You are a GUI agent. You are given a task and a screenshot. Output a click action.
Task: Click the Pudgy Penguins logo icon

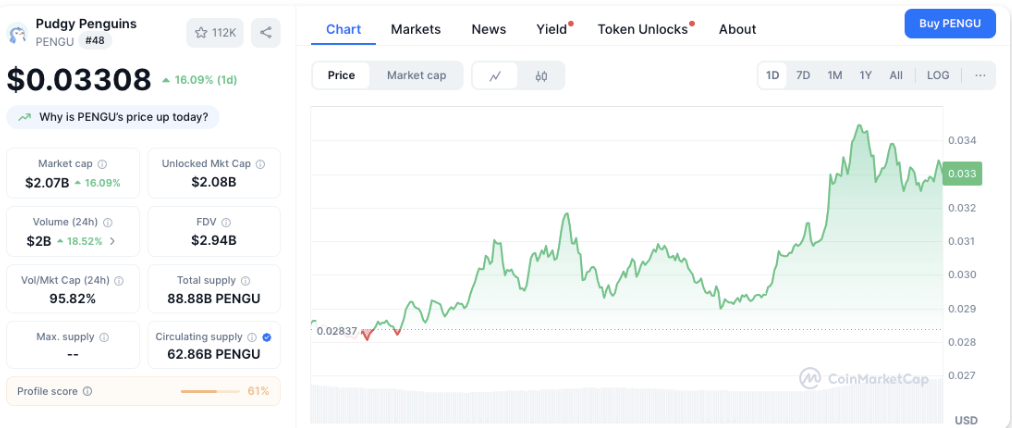point(17,34)
